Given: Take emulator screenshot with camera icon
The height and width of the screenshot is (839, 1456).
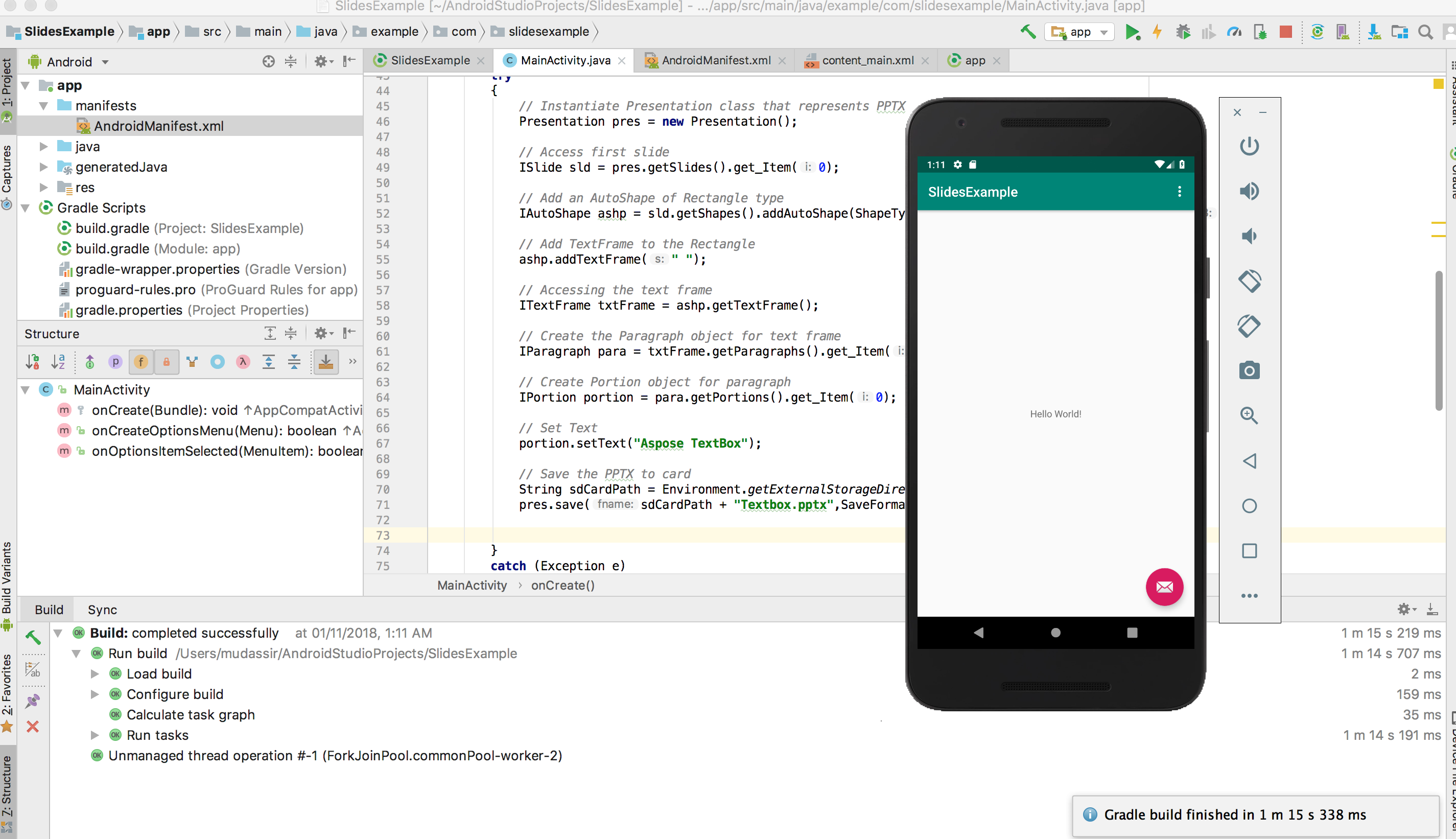Looking at the screenshot, I should (x=1249, y=370).
